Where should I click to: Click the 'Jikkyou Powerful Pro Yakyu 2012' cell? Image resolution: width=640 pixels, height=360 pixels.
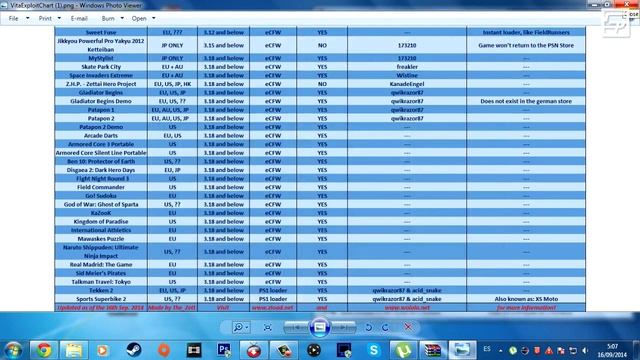(101, 45)
